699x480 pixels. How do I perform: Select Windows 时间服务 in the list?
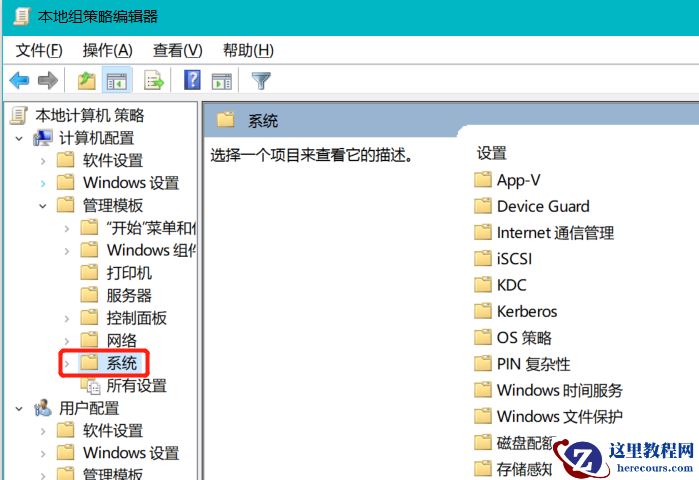559,390
